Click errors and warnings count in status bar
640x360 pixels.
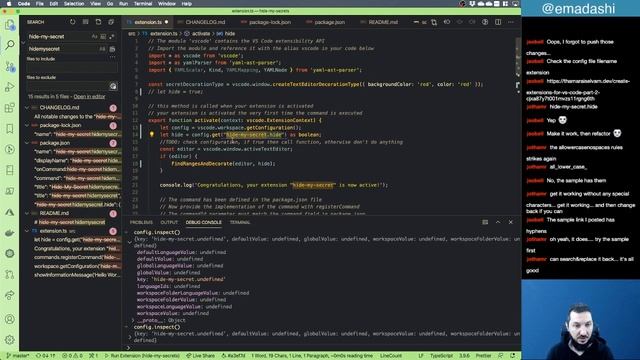coord(72,356)
